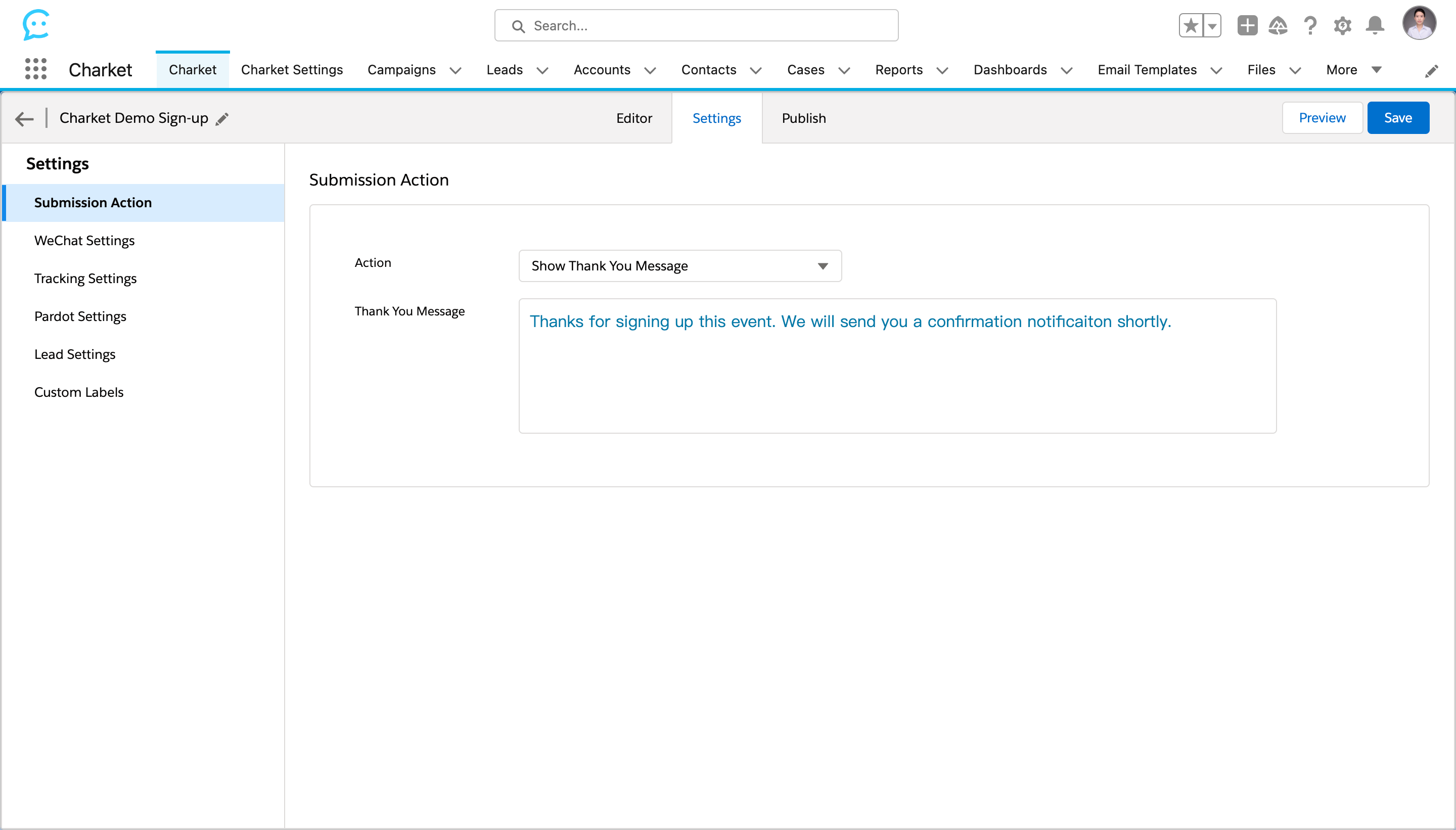Open the More navigation menu
Screen dimensions: 1456x830
(x=1353, y=70)
